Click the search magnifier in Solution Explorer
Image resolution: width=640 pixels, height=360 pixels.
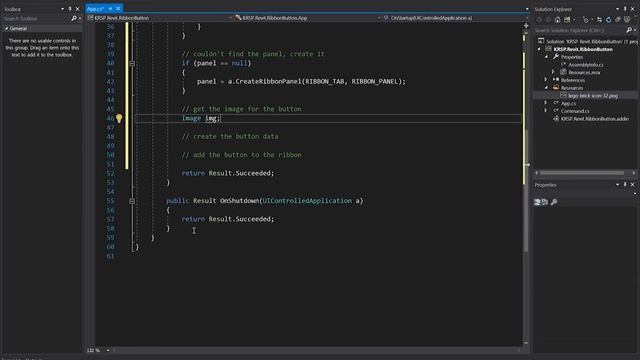[629, 30]
